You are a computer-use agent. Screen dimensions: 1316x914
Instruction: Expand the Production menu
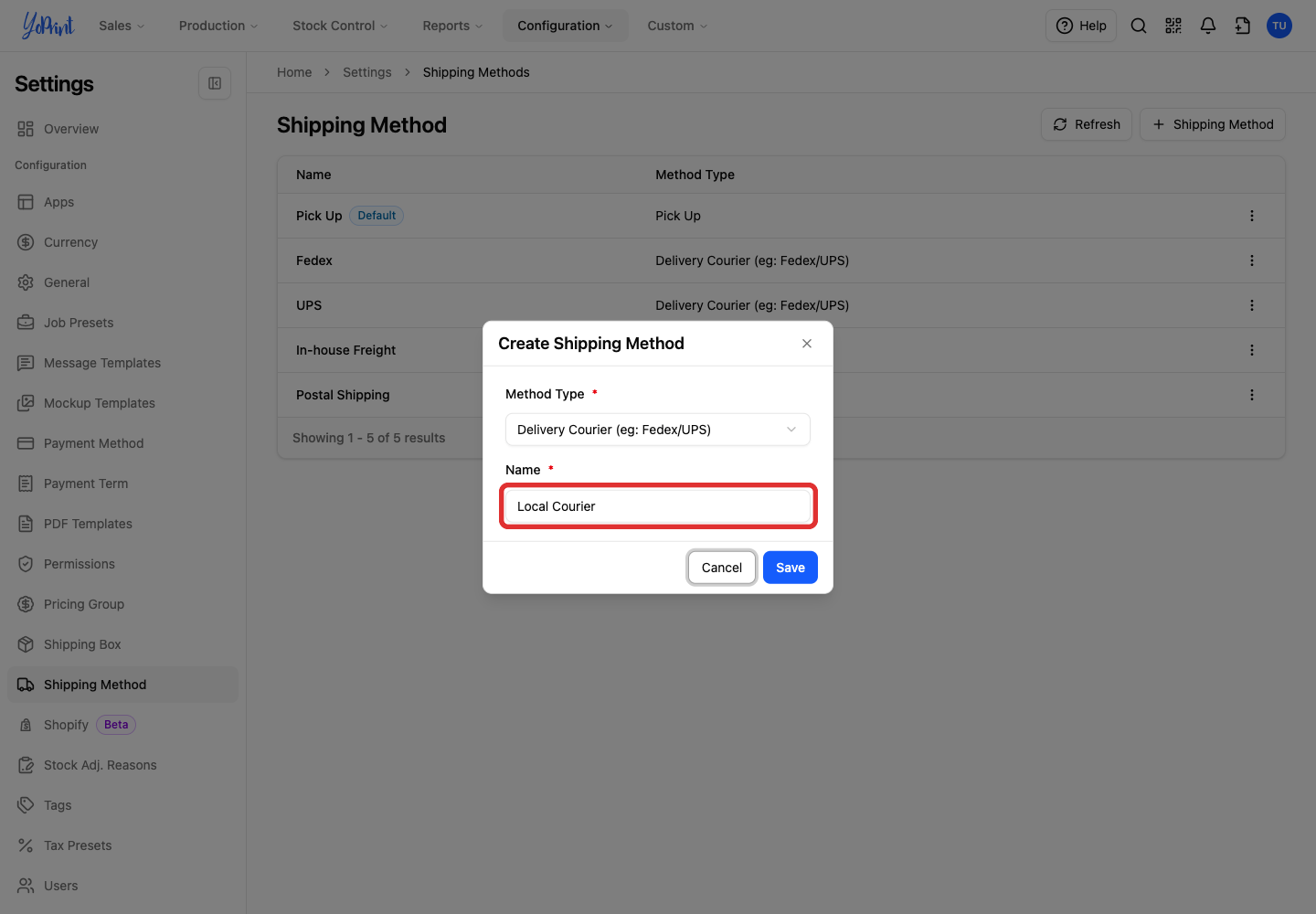[218, 26]
